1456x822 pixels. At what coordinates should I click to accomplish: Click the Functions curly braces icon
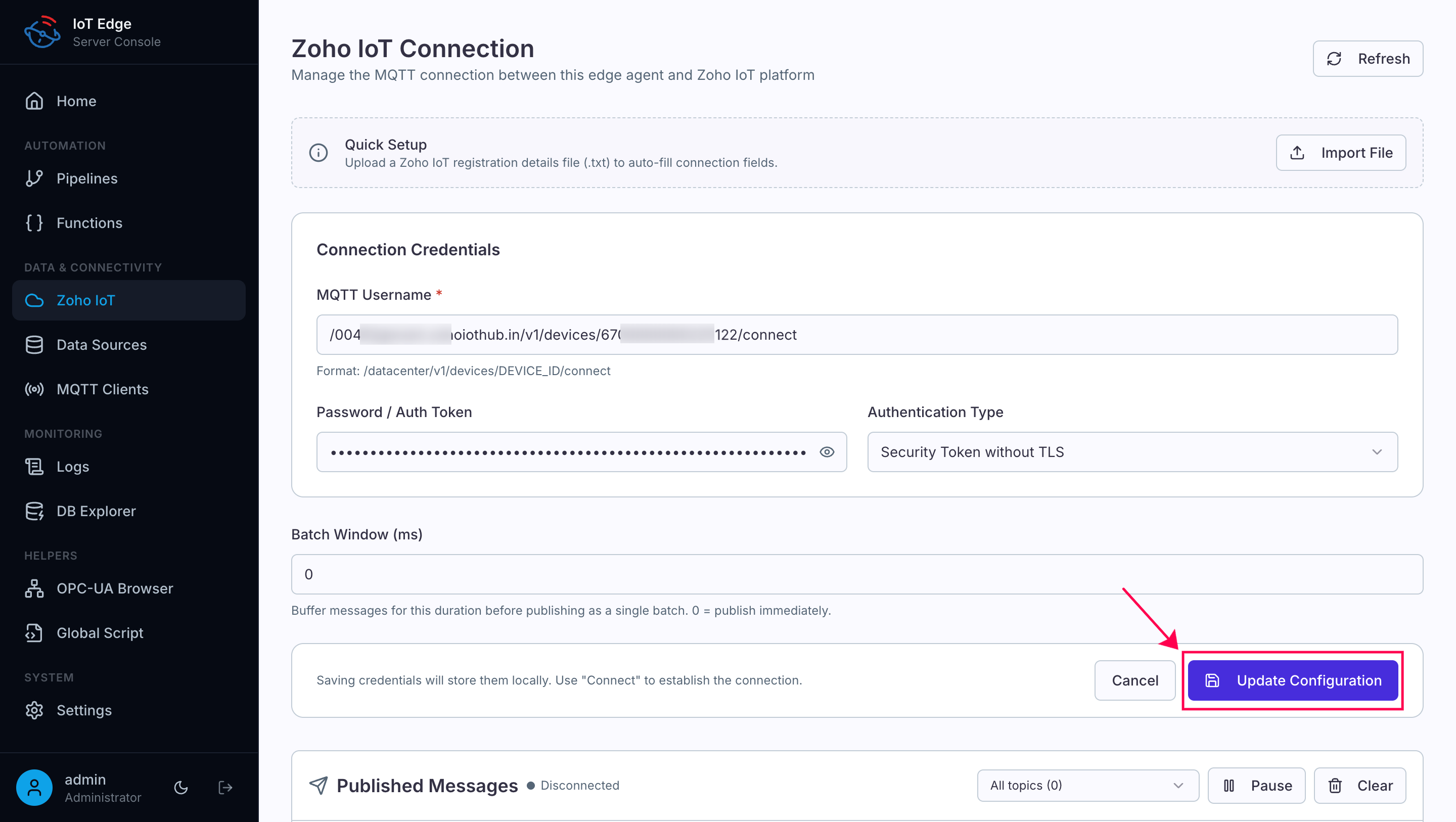click(34, 223)
